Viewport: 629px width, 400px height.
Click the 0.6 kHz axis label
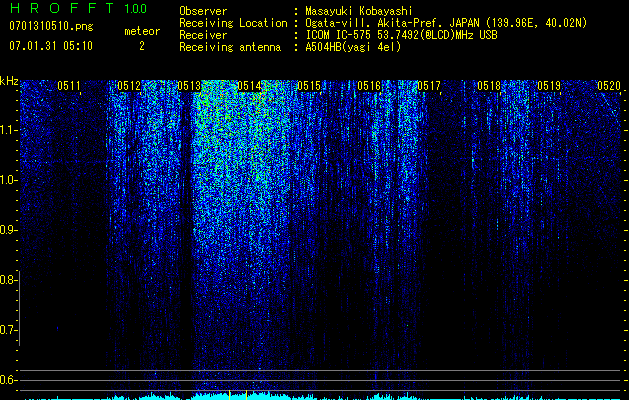(x=8, y=380)
